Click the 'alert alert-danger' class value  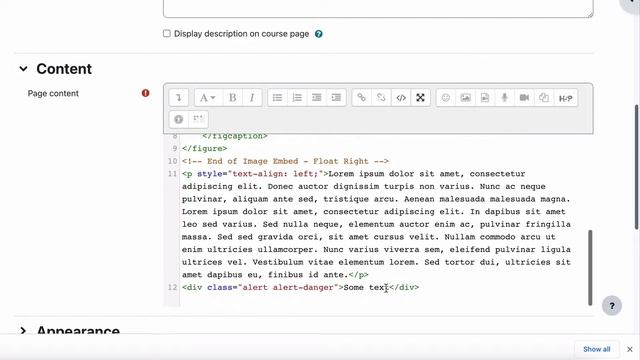(x=288, y=287)
